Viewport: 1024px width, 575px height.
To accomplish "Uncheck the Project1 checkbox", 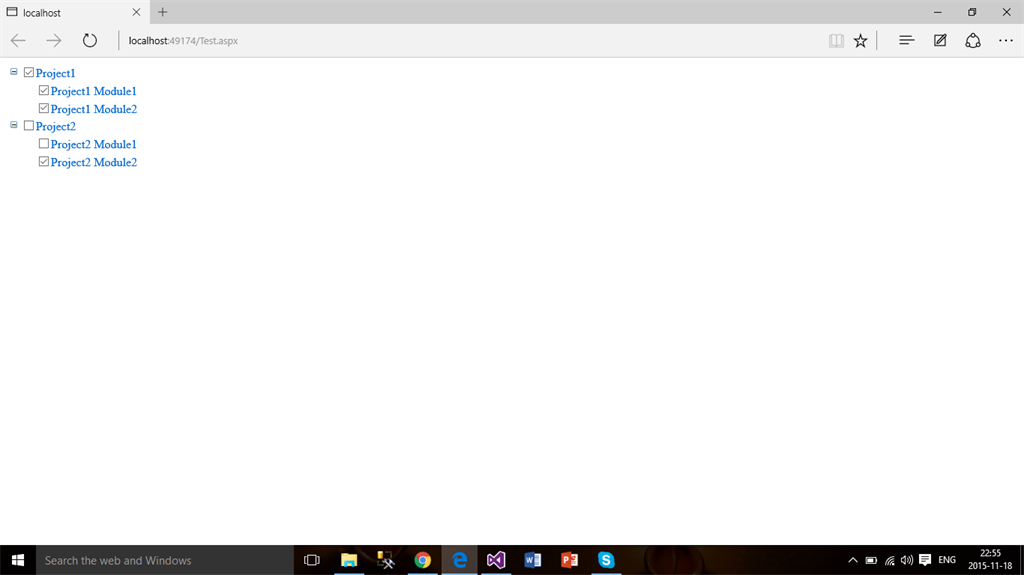I will (29, 72).
